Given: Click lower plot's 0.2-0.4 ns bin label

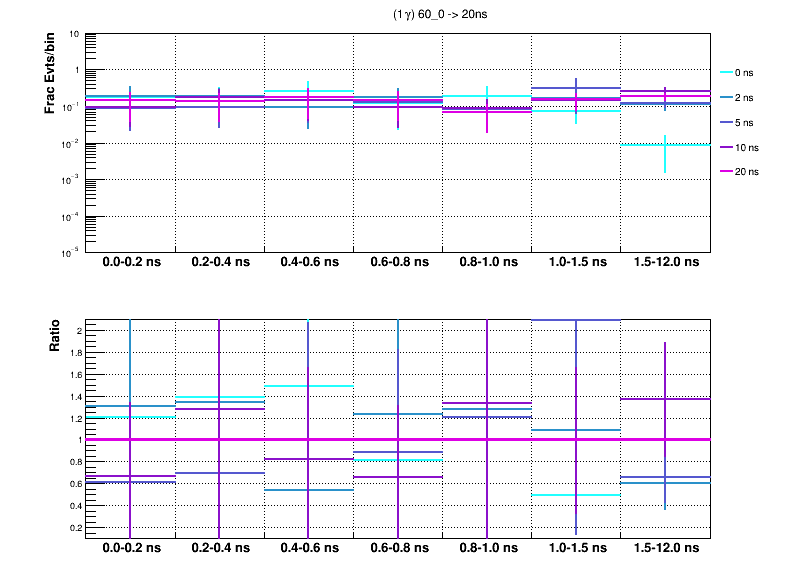Looking at the screenshot, I should [220, 549].
